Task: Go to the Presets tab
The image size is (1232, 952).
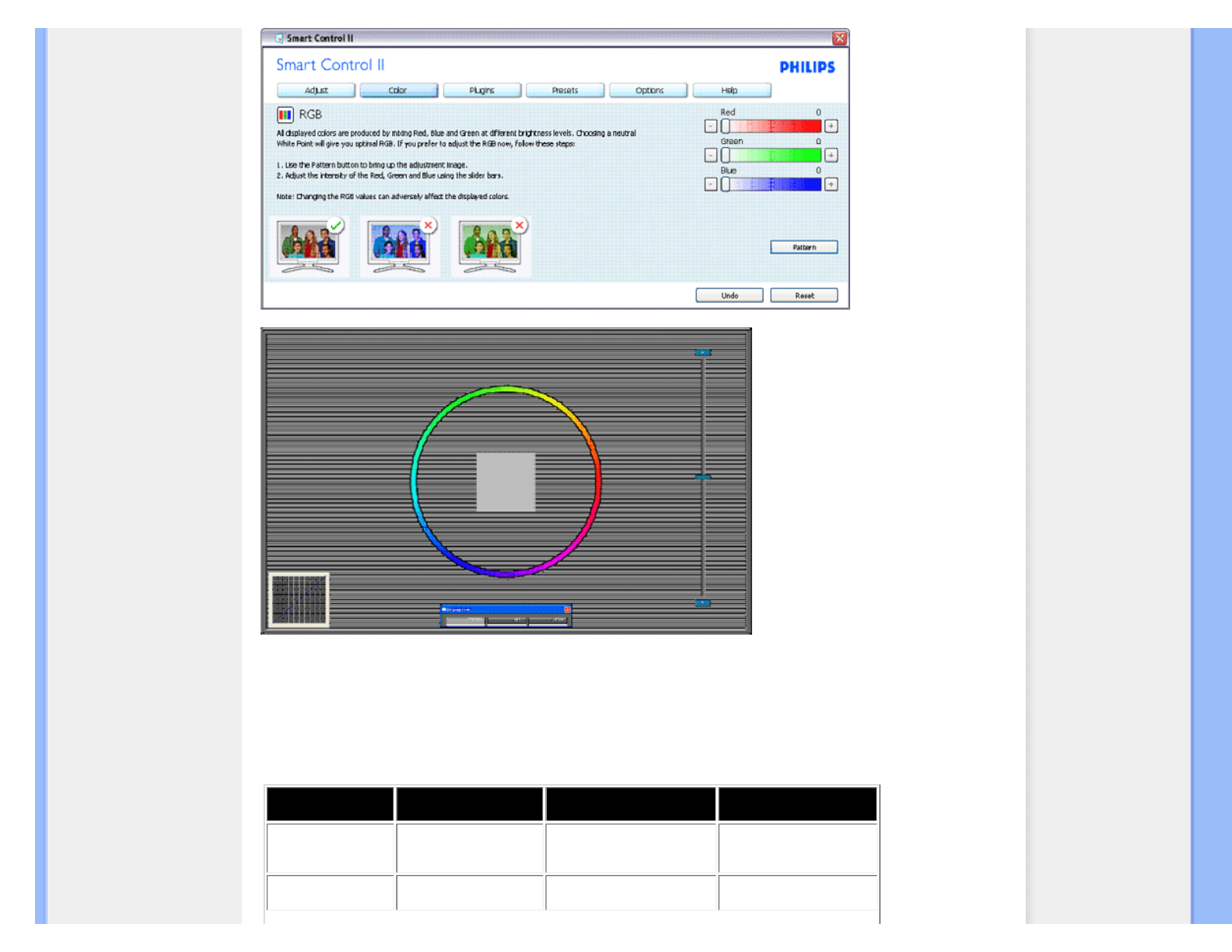Action: click(x=565, y=90)
